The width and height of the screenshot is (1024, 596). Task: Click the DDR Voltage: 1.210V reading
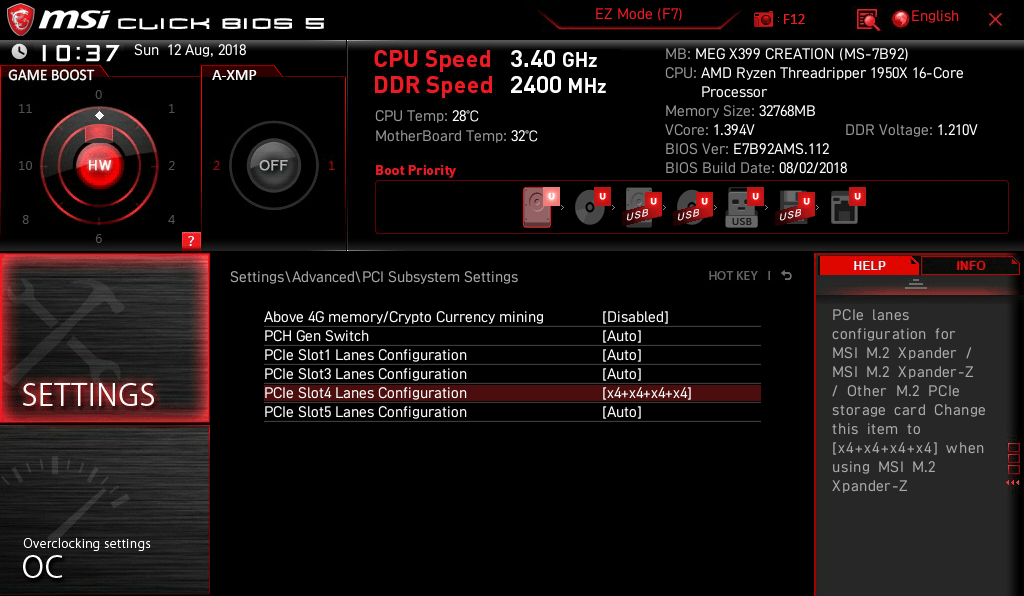pos(911,130)
